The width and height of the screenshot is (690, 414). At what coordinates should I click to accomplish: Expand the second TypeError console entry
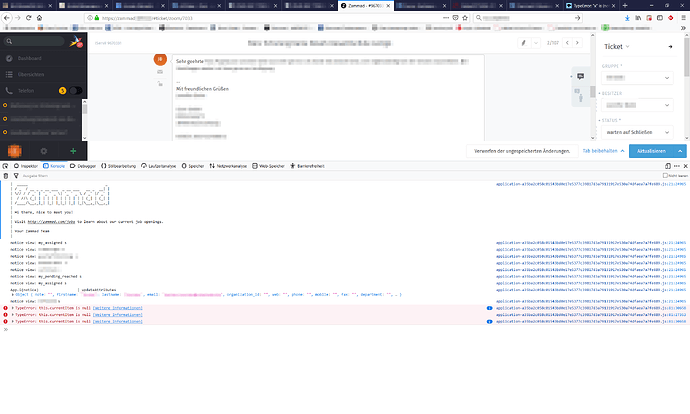12,315
